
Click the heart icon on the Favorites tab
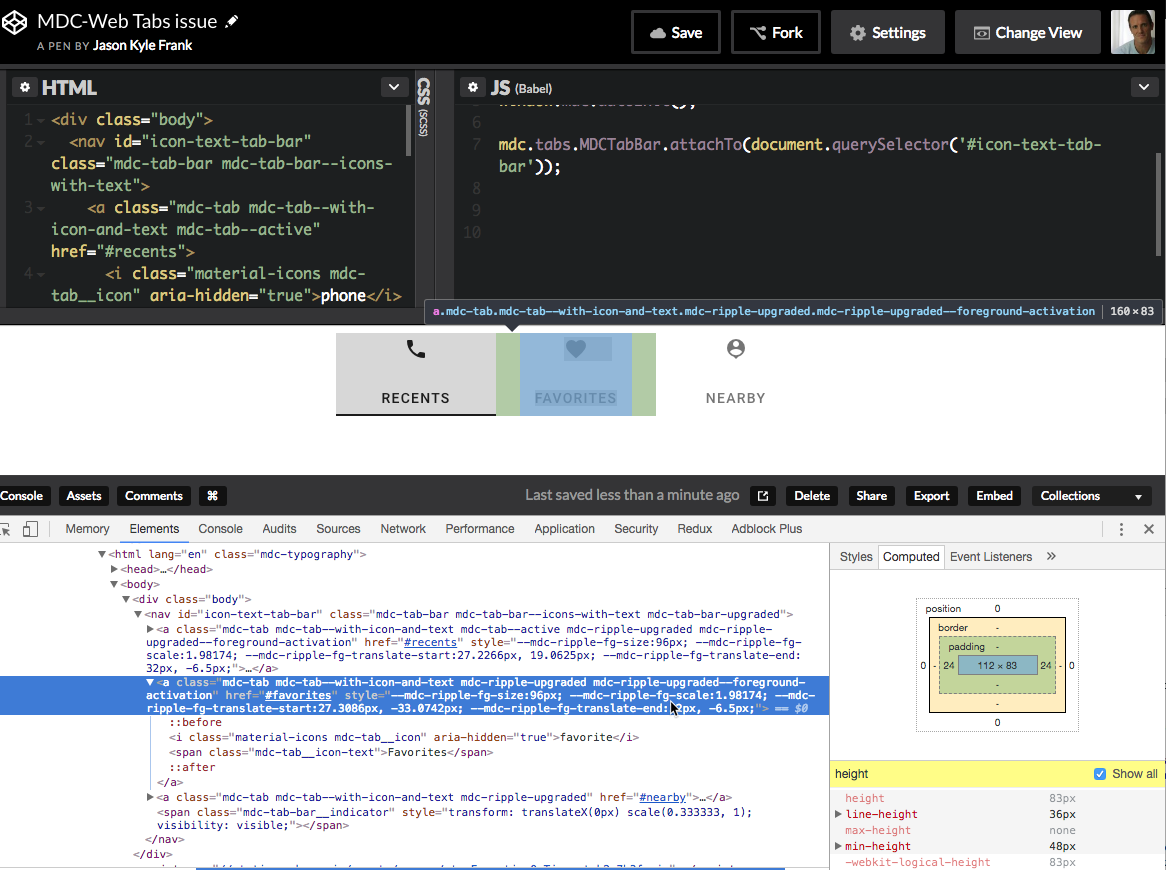tap(575, 349)
